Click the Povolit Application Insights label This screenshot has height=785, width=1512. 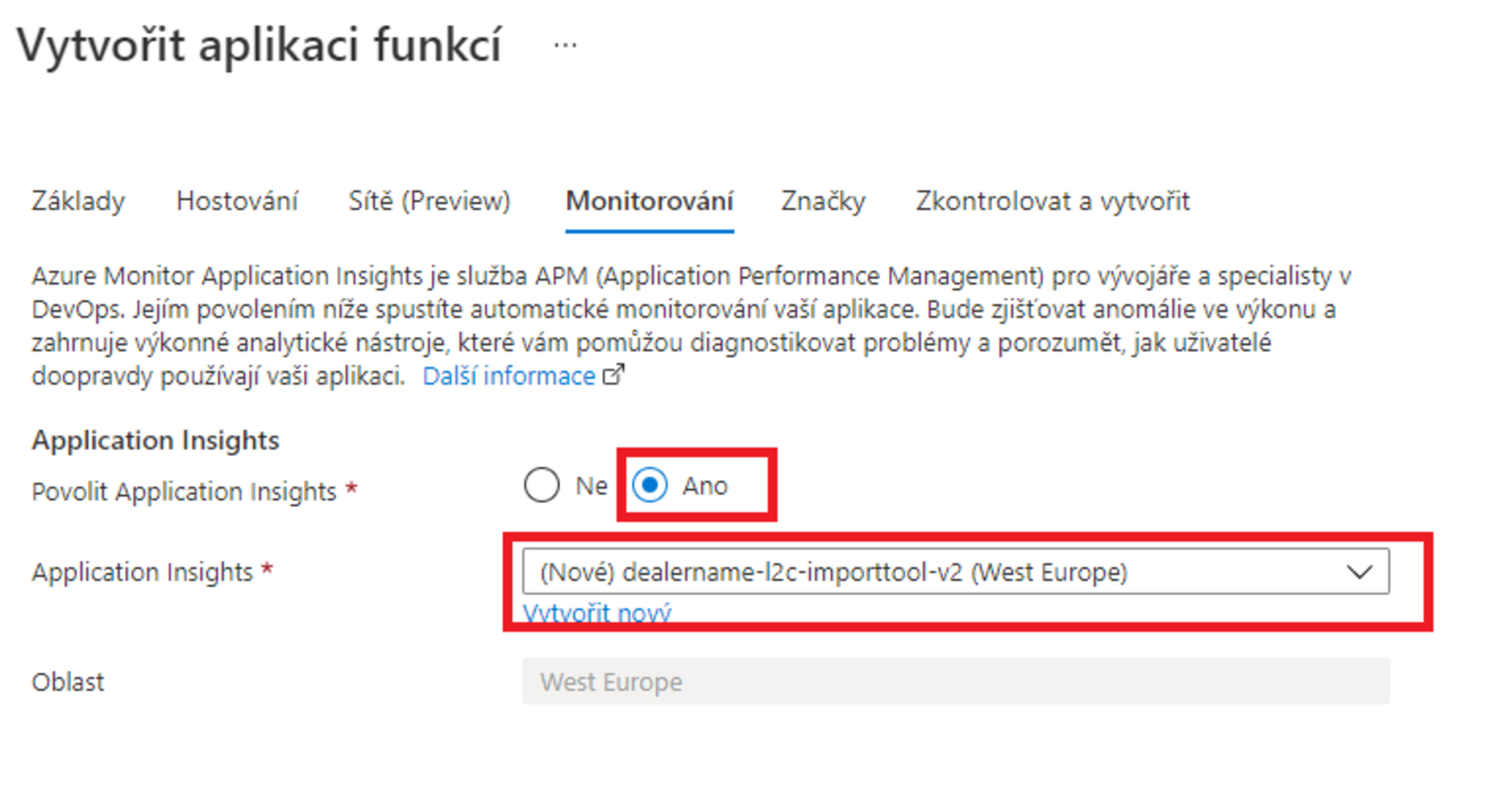(x=184, y=492)
